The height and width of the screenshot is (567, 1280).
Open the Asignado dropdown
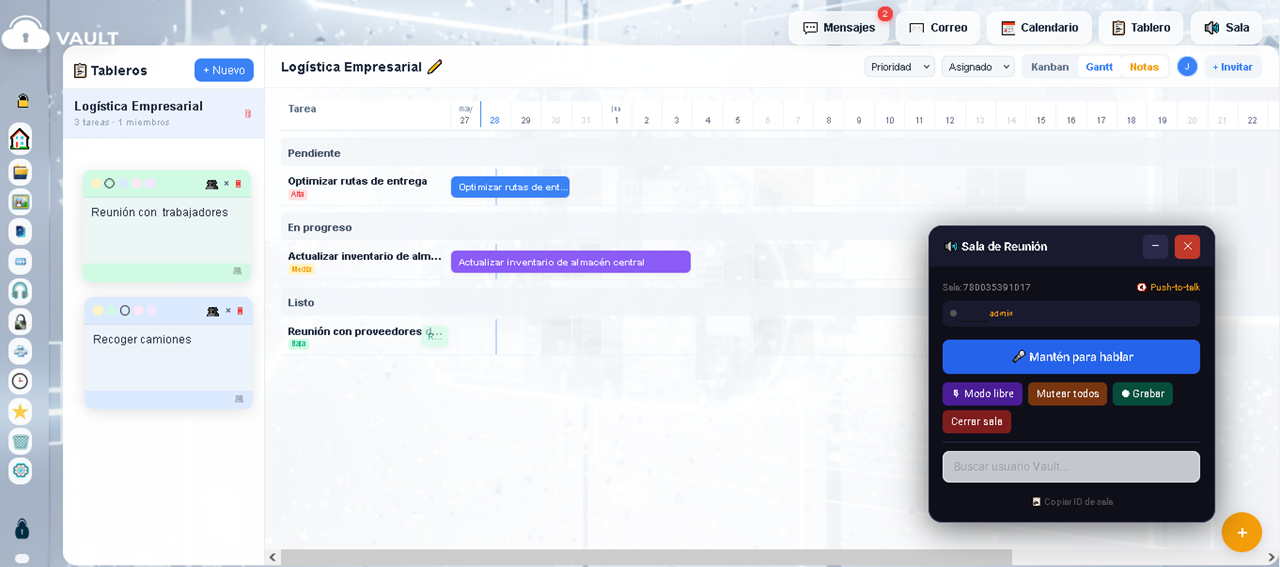click(978, 67)
